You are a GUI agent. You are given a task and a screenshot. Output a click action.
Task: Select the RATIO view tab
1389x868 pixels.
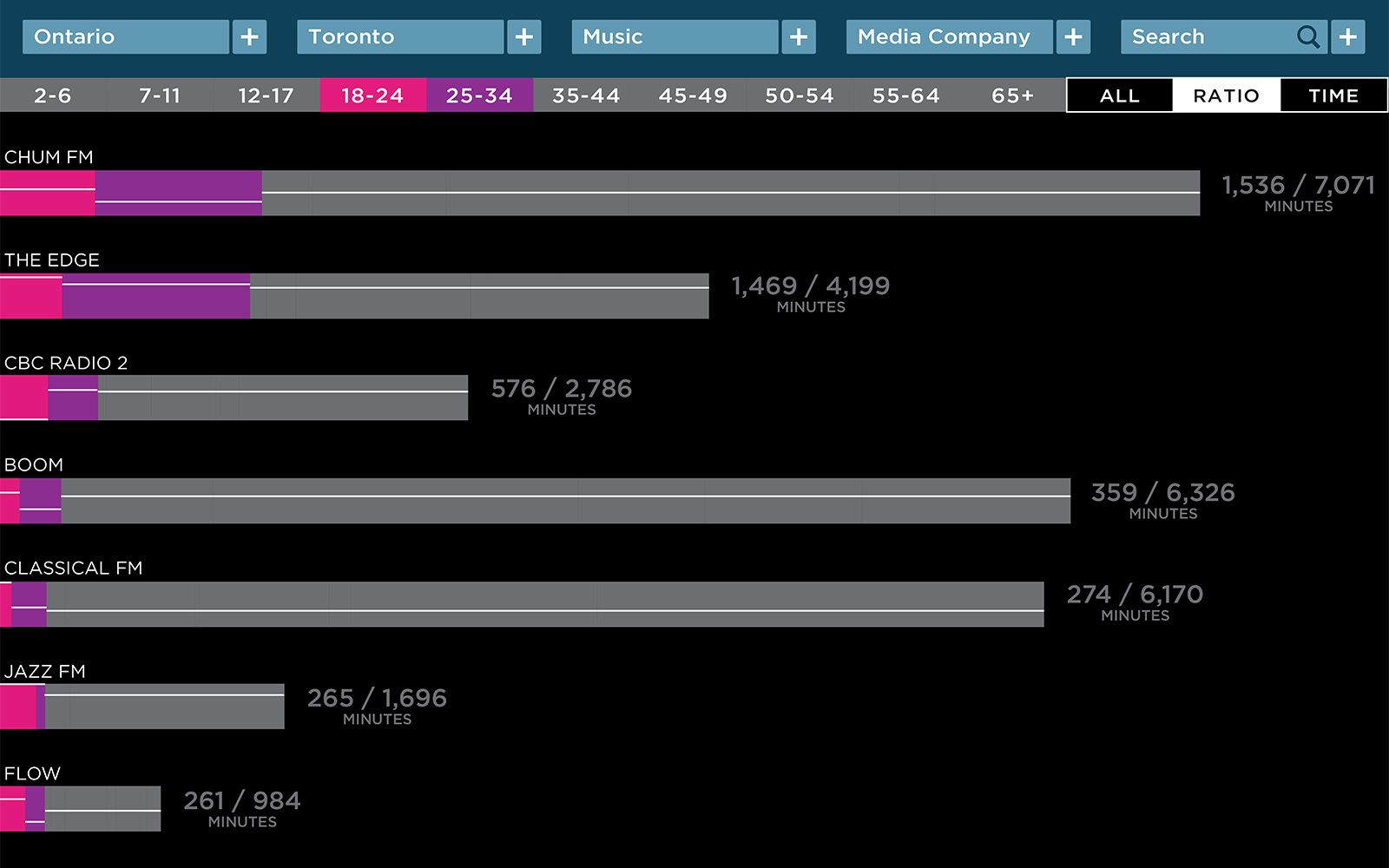point(1226,95)
